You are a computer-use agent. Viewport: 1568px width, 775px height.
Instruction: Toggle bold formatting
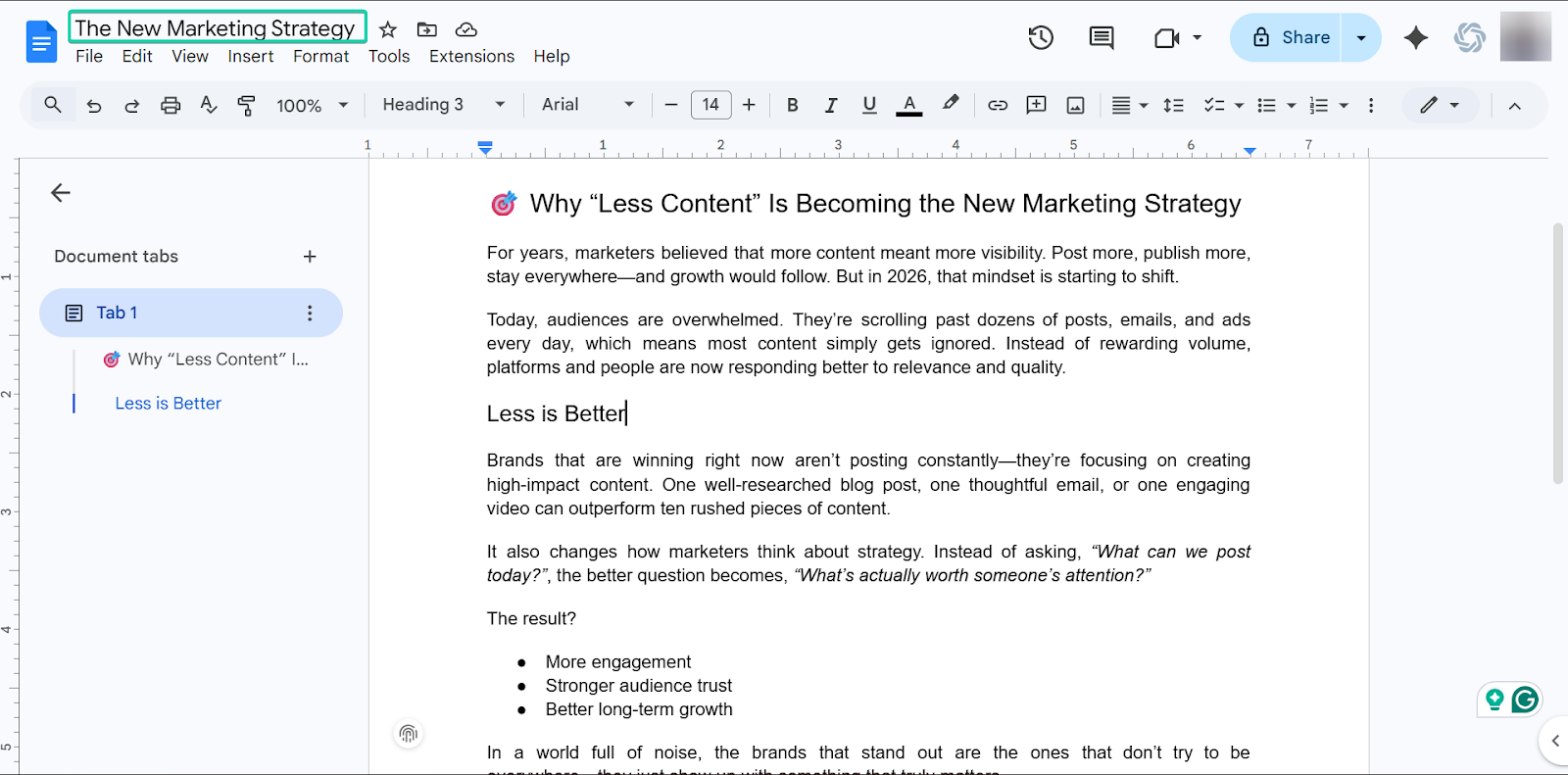pyautogui.click(x=793, y=105)
